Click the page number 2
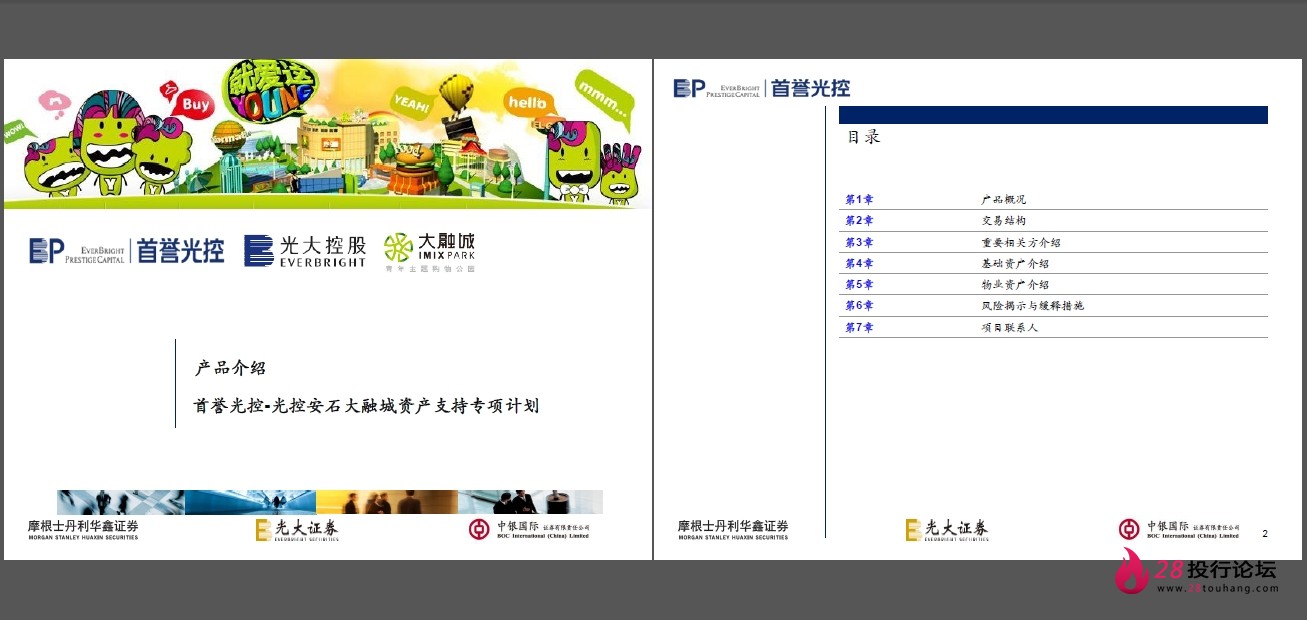Image resolution: width=1307 pixels, height=620 pixels. (x=1265, y=534)
